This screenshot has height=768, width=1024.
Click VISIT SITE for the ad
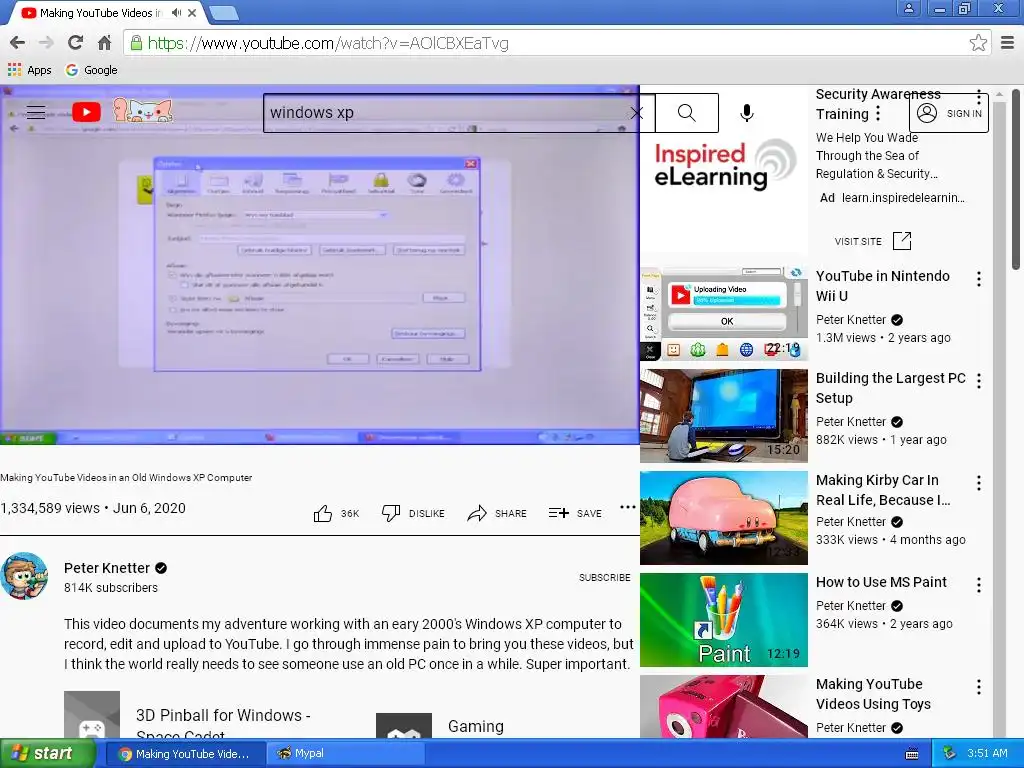tap(872, 241)
